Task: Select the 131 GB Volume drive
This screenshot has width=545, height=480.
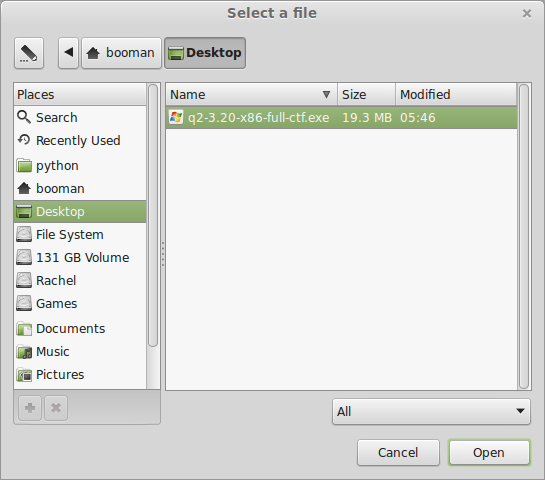Action: (x=80, y=258)
